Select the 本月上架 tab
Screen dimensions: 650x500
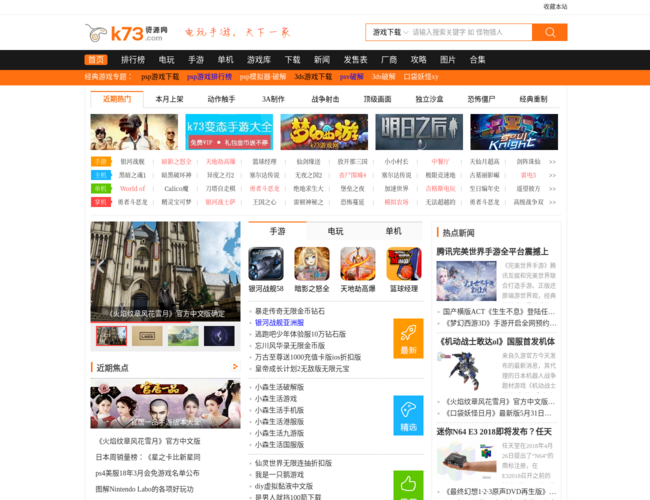[x=169, y=99]
